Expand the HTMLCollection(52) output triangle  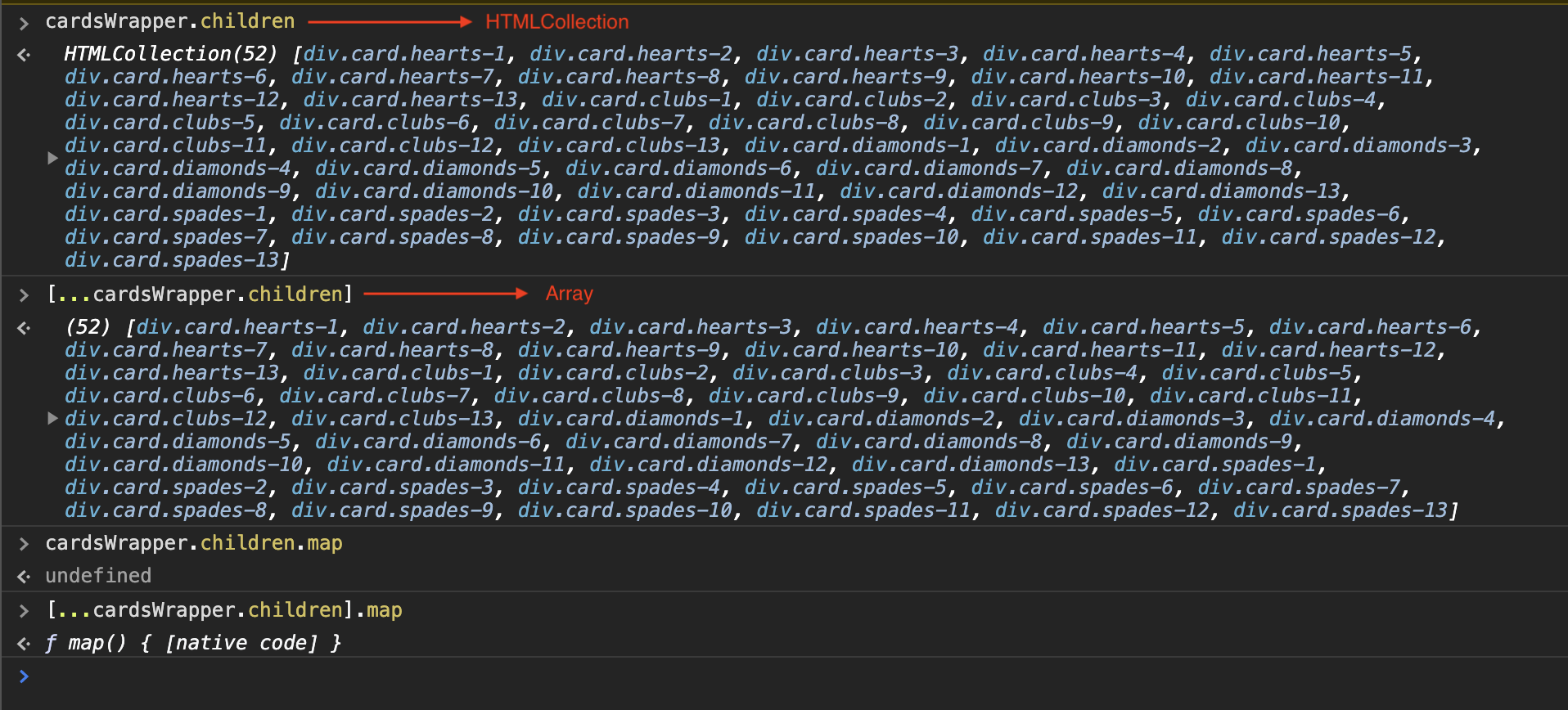[52, 158]
